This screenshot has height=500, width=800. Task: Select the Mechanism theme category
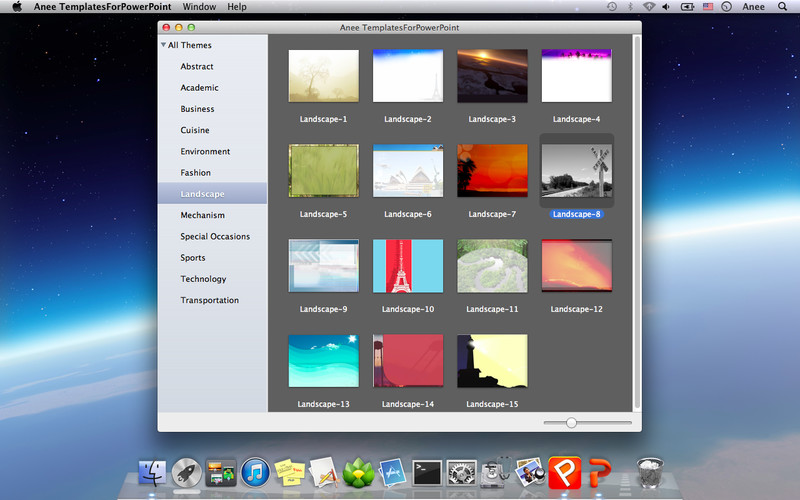(x=202, y=215)
